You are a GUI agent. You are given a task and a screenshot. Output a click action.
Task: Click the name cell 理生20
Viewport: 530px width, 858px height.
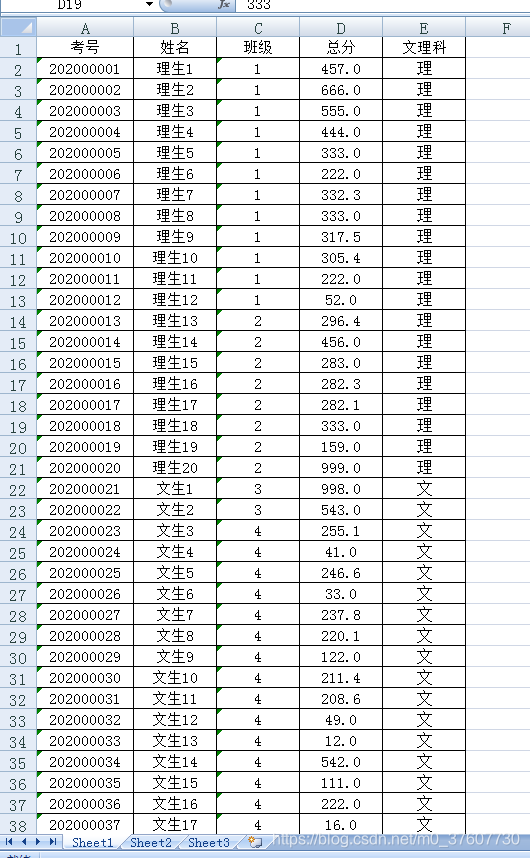coord(175,468)
